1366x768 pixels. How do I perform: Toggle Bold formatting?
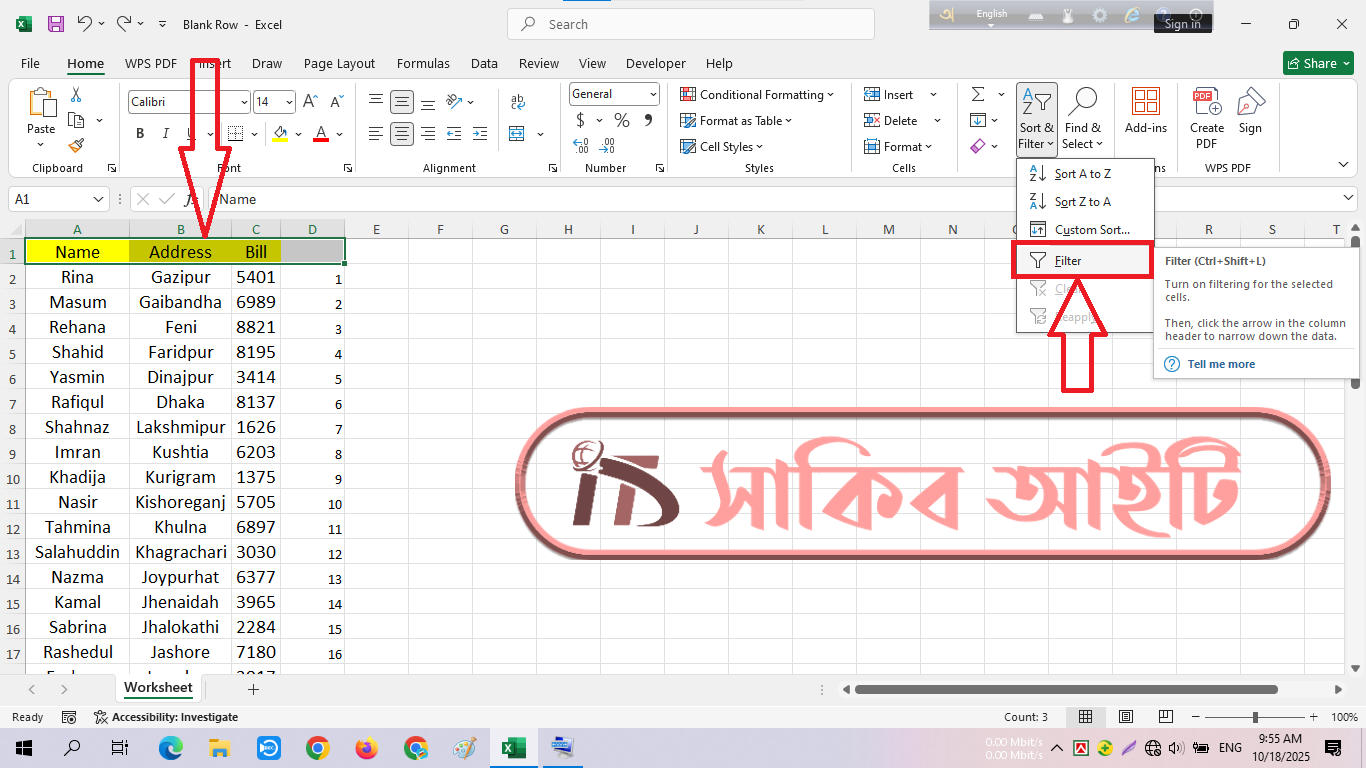pyautogui.click(x=140, y=134)
